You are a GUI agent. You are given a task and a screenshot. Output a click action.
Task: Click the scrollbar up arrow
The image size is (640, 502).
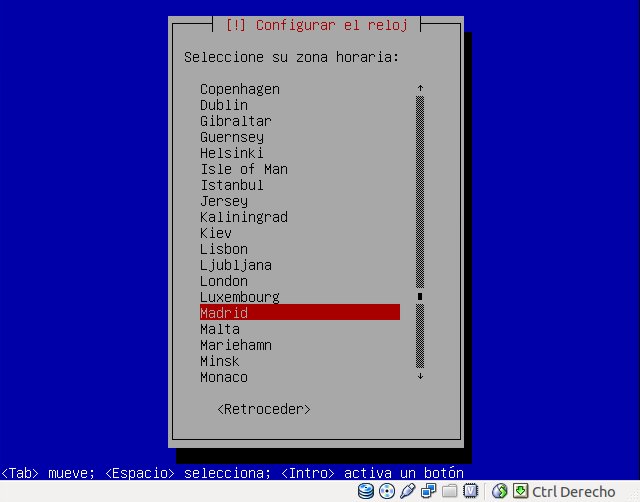[420, 88]
